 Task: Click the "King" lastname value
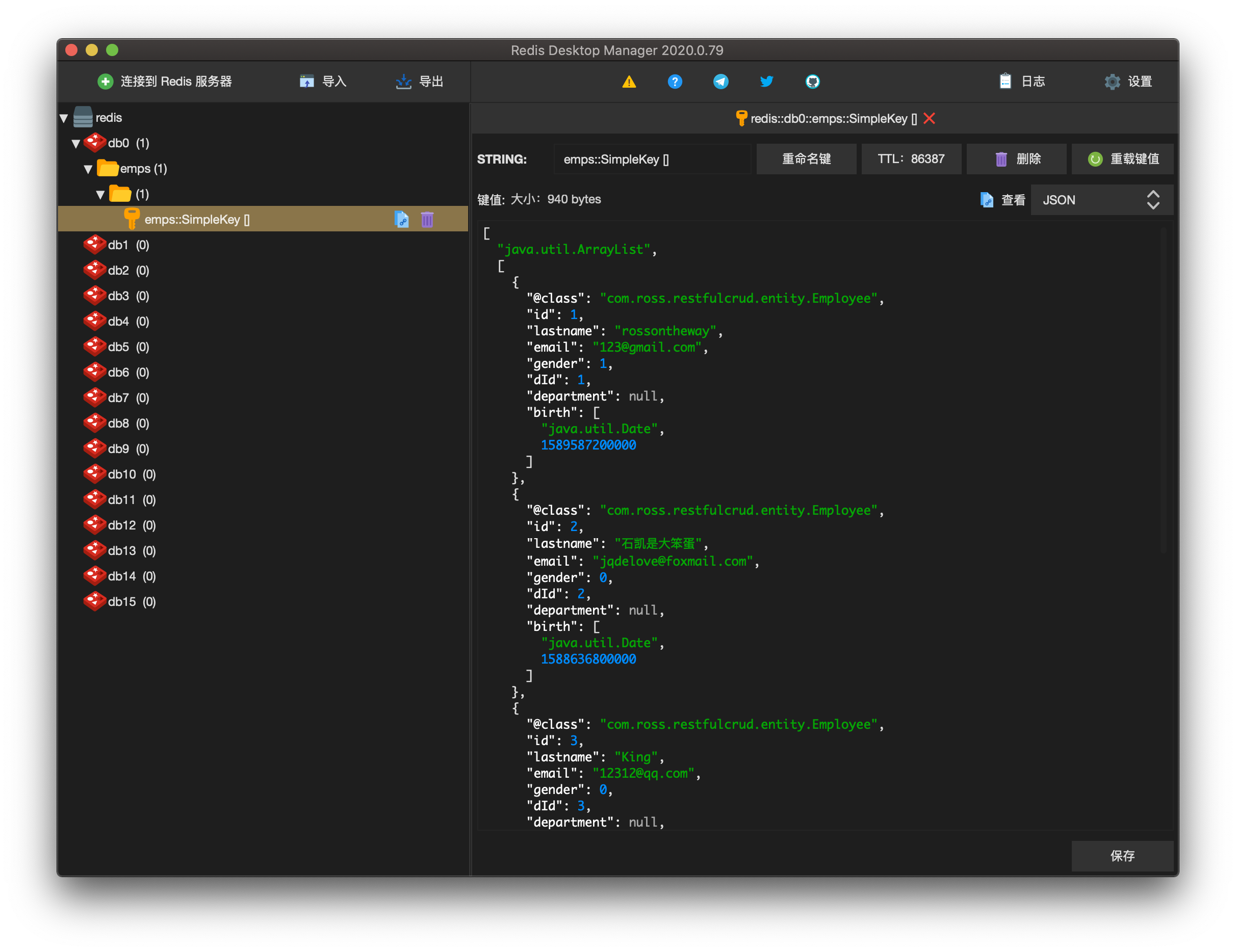click(x=635, y=757)
